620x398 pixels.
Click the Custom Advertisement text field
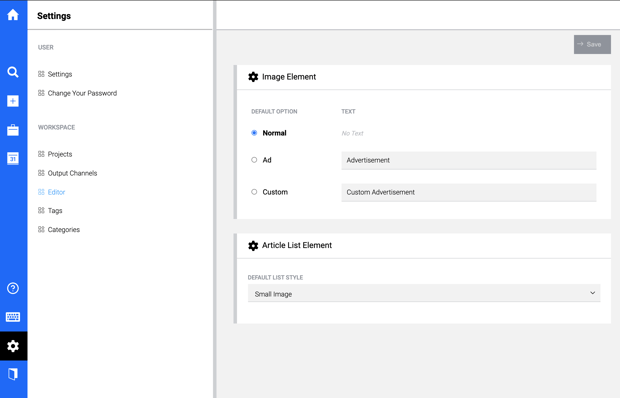tap(469, 192)
